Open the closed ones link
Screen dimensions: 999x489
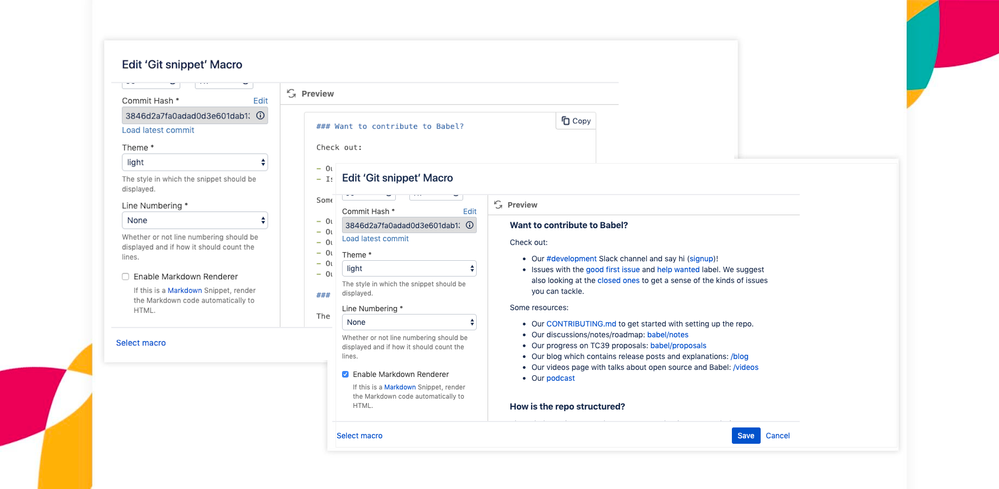click(x=618, y=280)
